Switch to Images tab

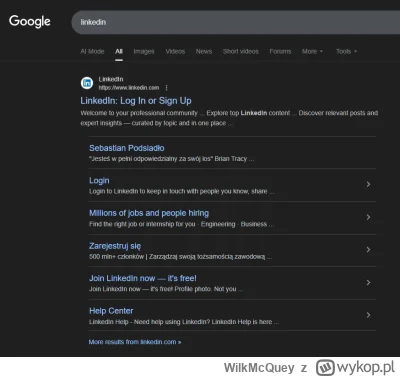(144, 51)
